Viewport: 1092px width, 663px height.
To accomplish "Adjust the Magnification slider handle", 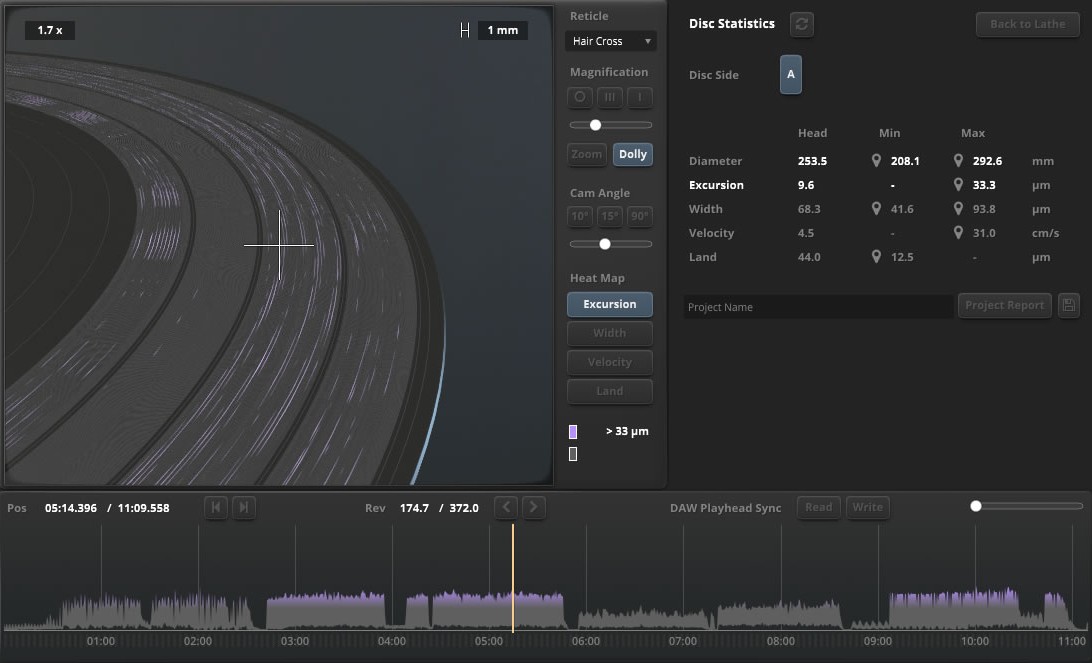I will click(x=595, y=125).
